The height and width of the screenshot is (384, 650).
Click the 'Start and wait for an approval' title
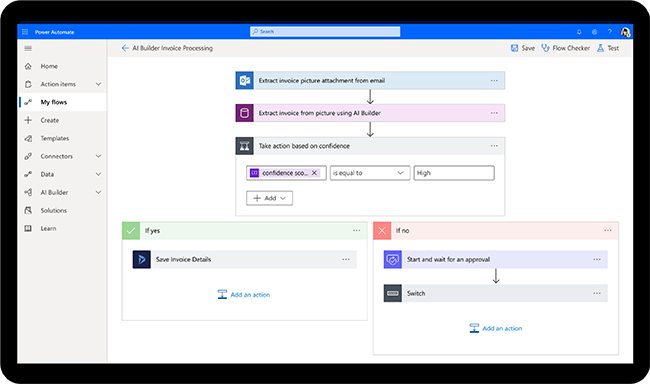(448, 260)
